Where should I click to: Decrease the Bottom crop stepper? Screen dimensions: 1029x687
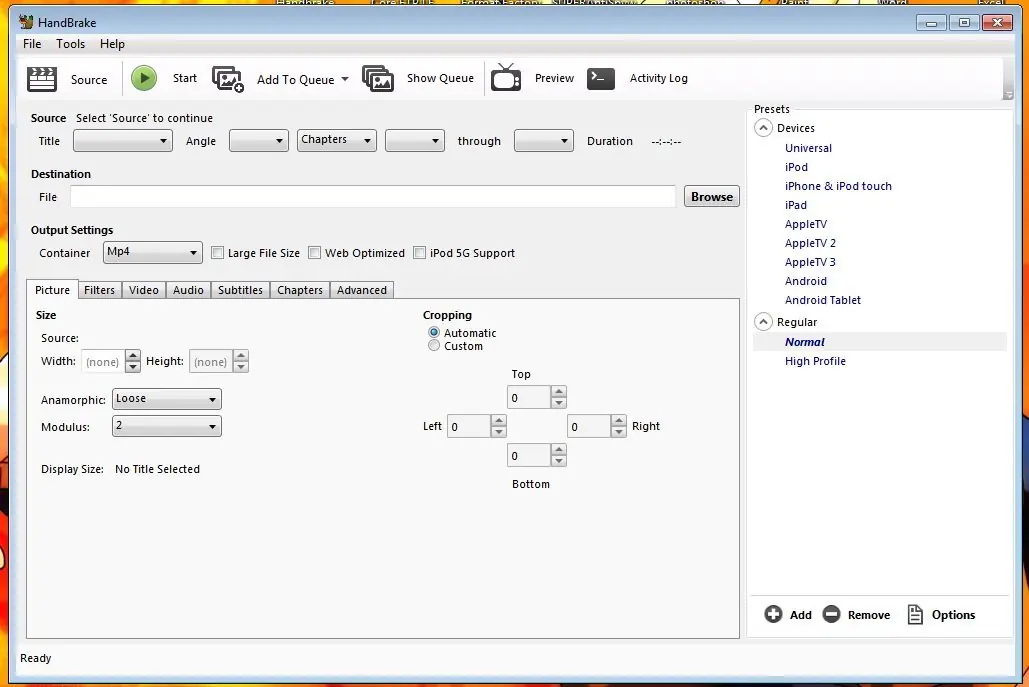pos(558,461)
